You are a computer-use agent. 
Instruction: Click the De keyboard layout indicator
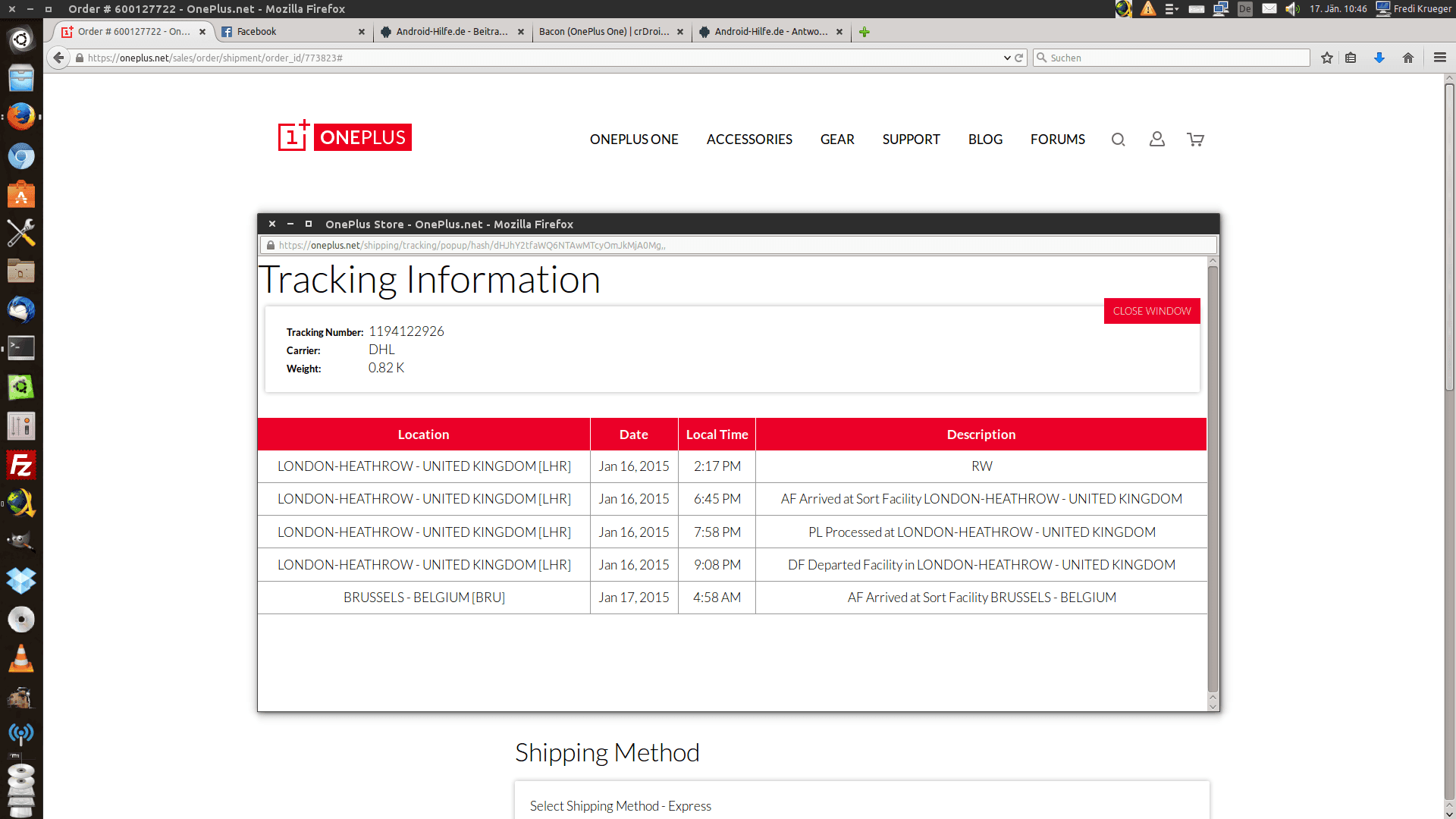pyautogui.click(x=1245, y=9)
